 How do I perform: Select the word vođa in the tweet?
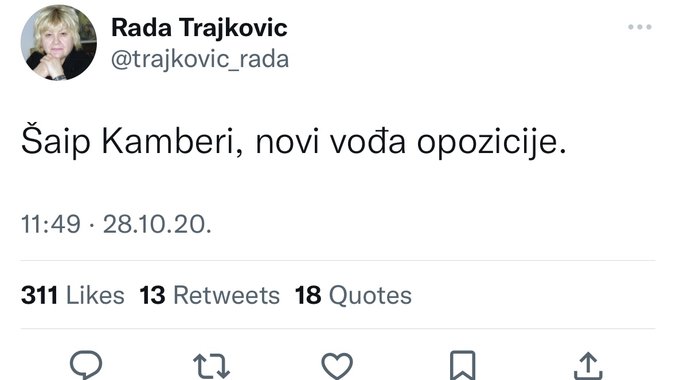pyautogui.click(x=368, y=141)
